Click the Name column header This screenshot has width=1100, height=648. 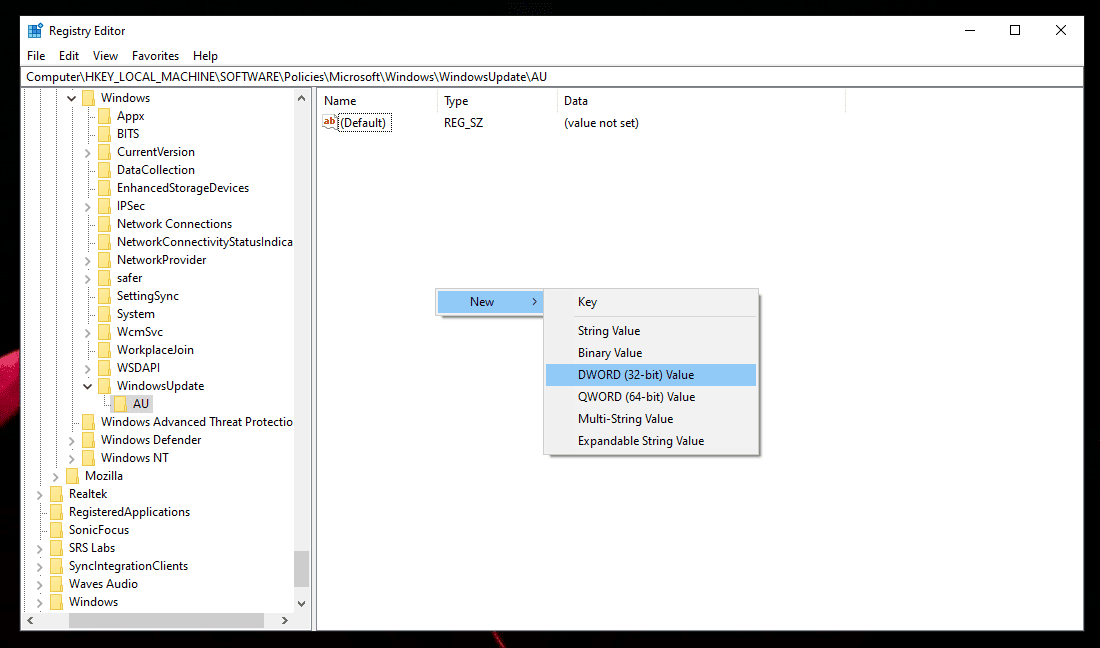[377, 101]
